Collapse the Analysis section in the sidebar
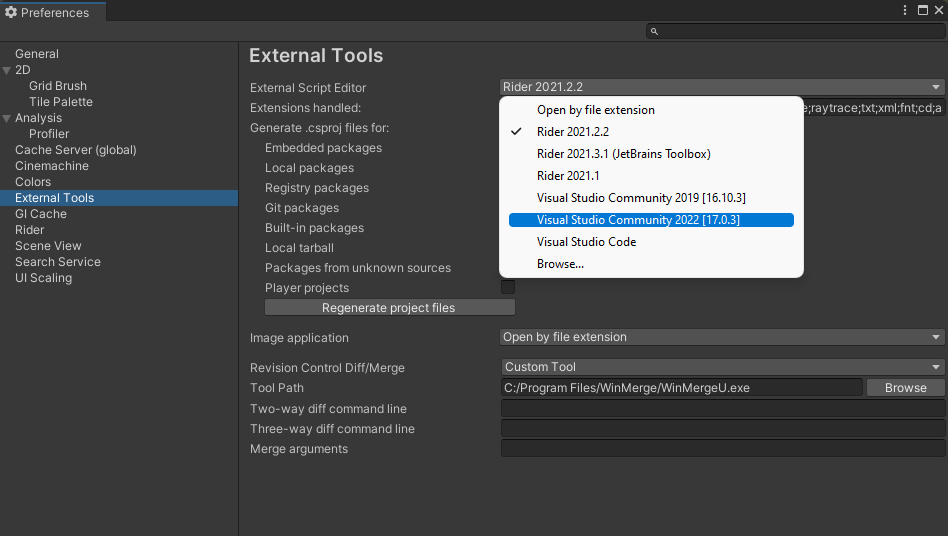This screenshot has height=536, width=948. point(7,118)
